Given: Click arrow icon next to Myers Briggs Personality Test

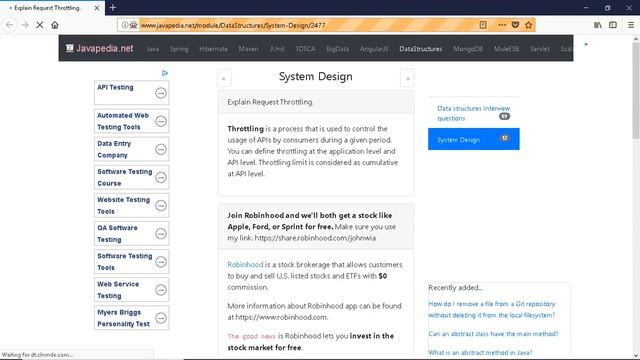Looking at the screenshot, I should tap(161, 318).
